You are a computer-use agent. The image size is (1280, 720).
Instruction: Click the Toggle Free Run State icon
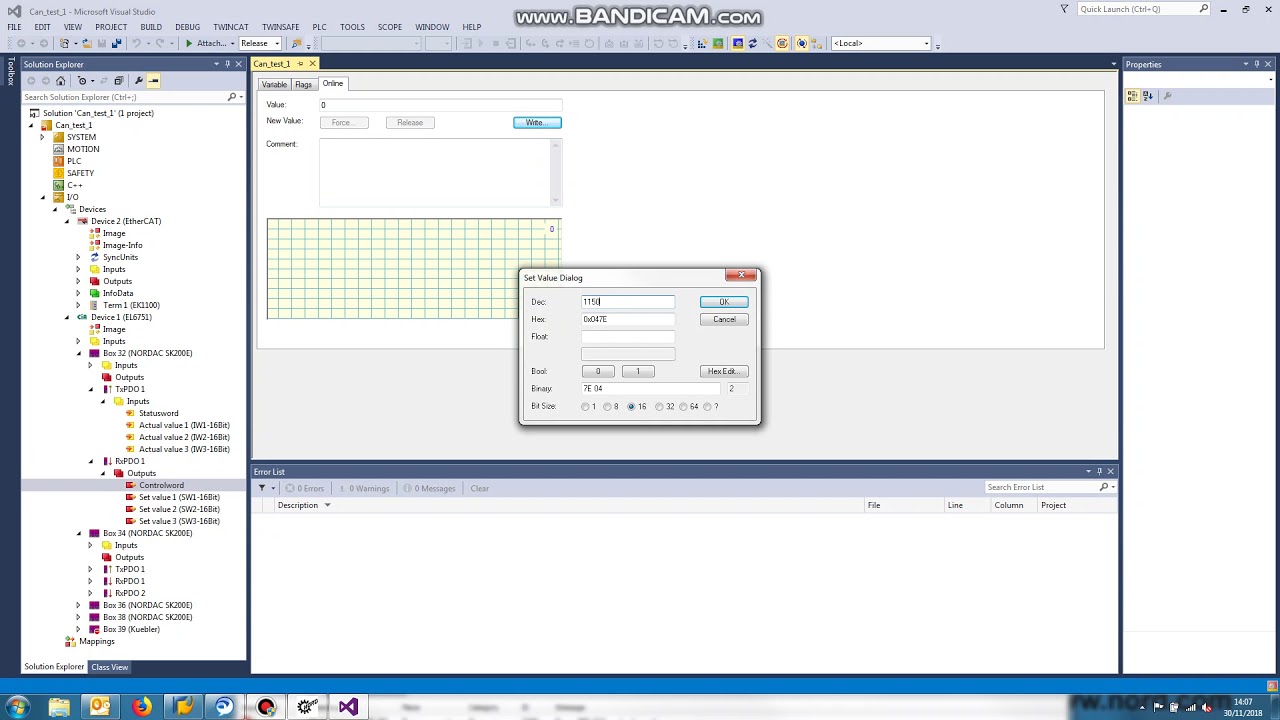(782, 43)
